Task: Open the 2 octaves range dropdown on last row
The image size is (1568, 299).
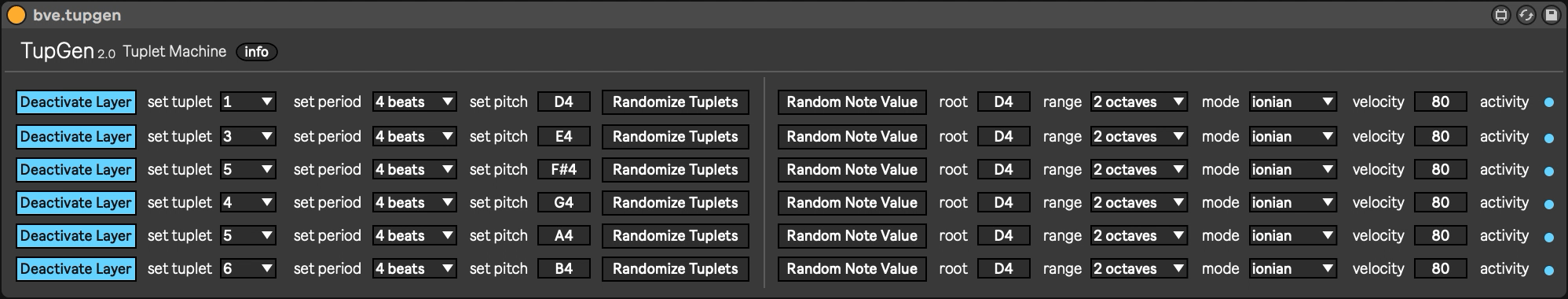Action: 1138,268
